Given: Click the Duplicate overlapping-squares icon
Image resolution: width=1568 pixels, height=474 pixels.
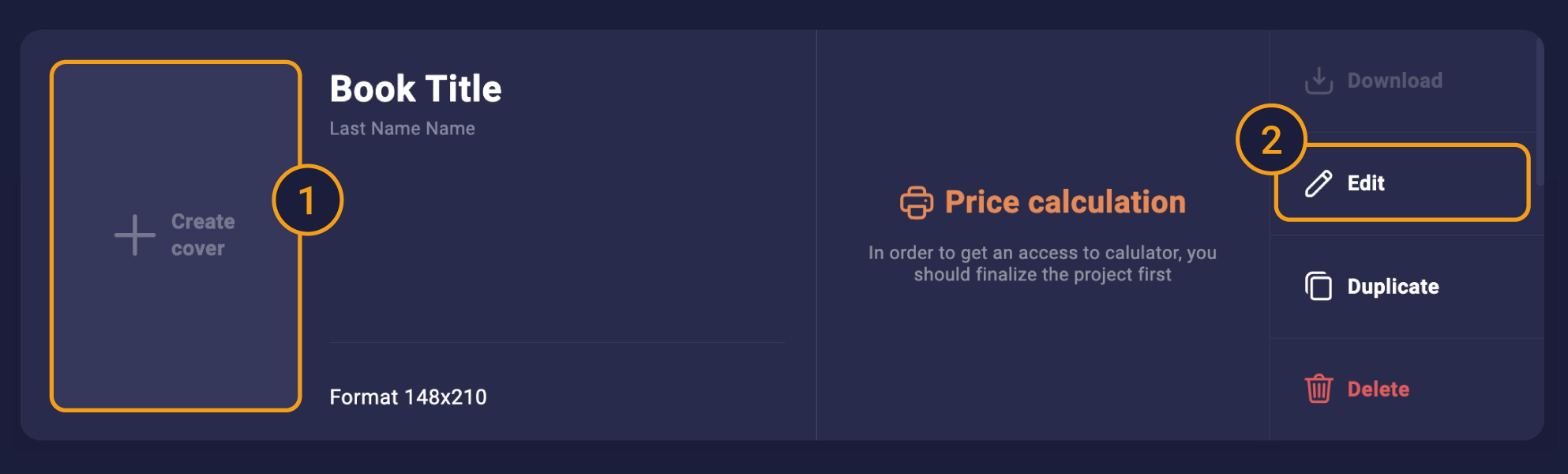Looking at the screenshot, I should (1319, 286).
